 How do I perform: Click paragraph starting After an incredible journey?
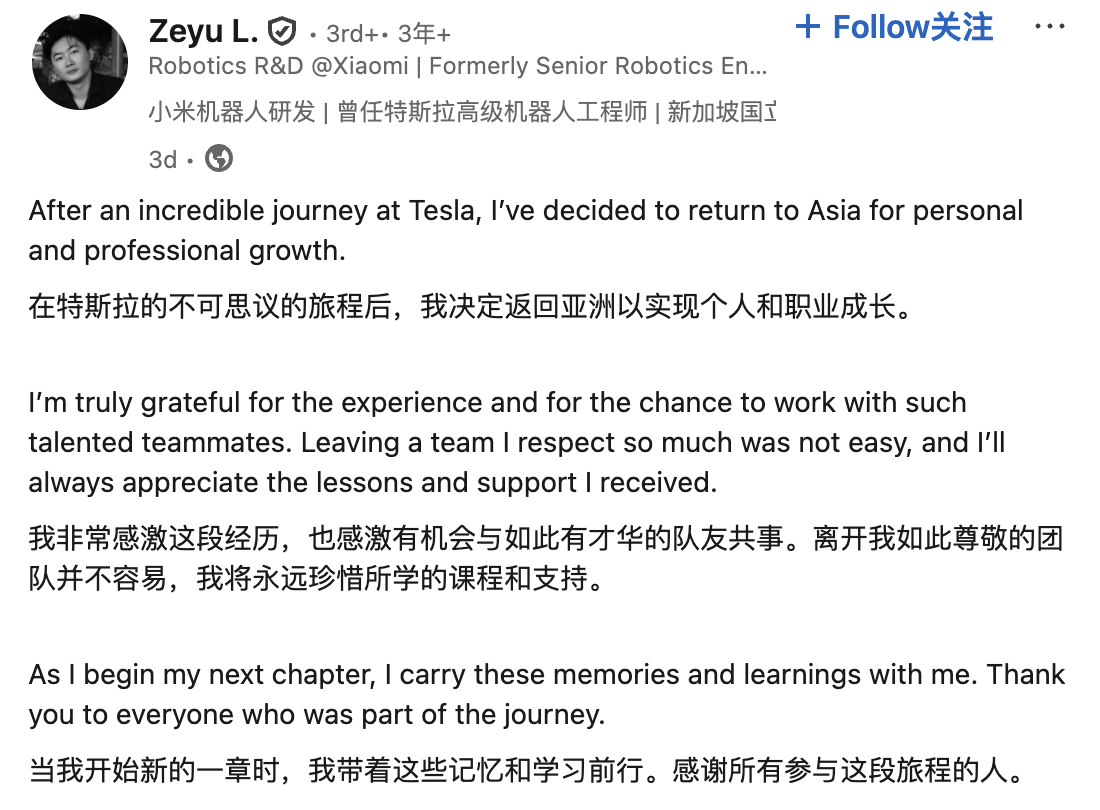[x=525, y=230]
